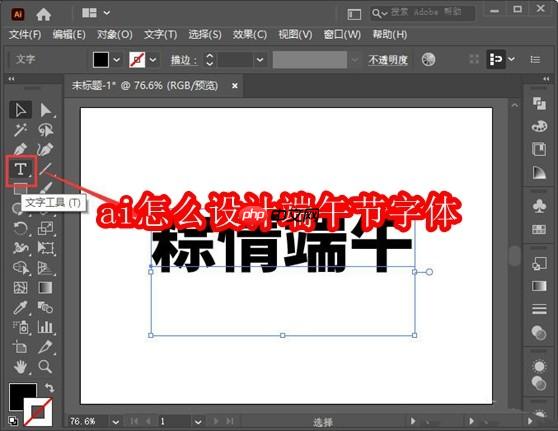Select the Selection tool arrow

click(20, 110)
